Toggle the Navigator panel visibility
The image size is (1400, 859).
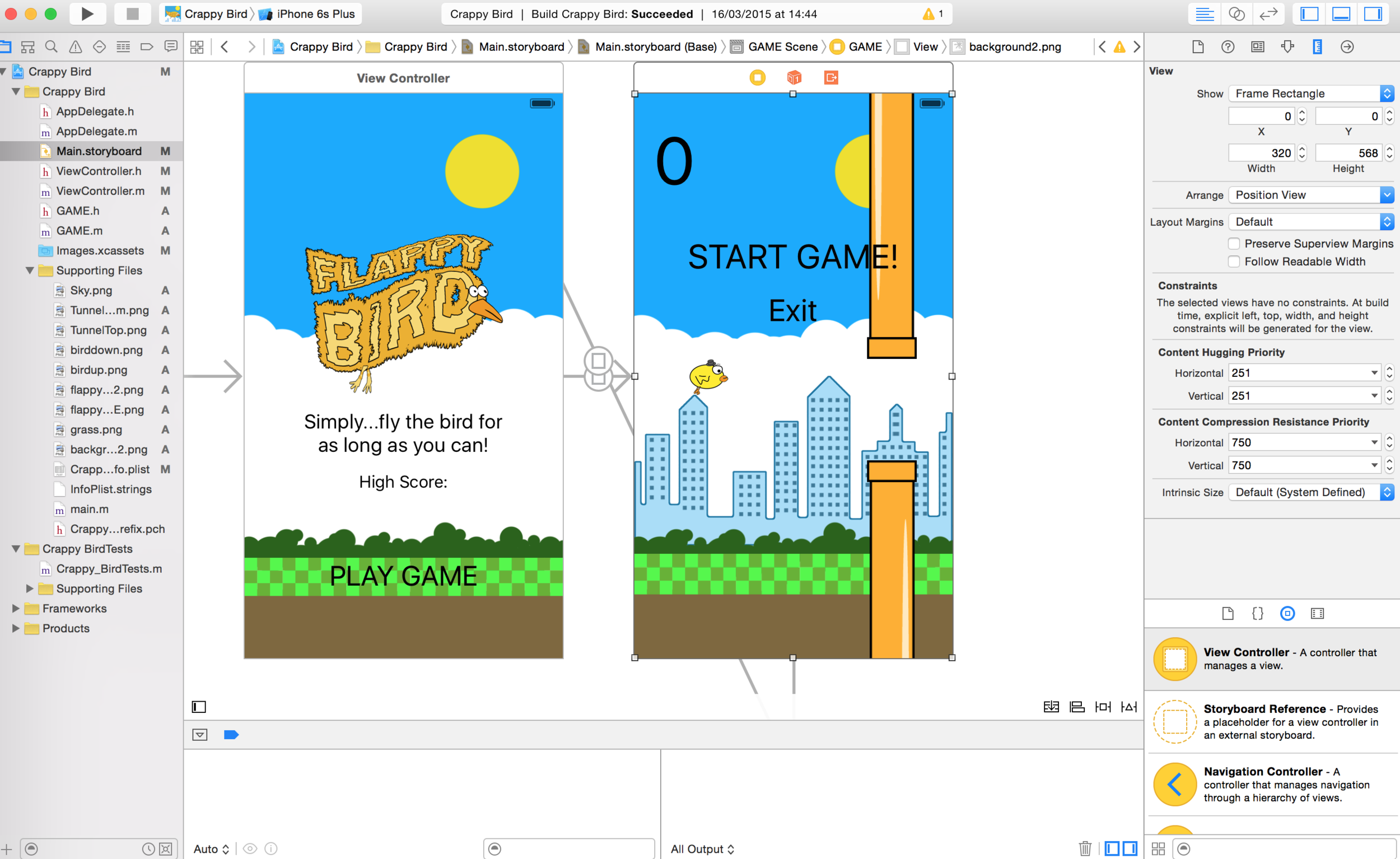(x=1309, y=13)
